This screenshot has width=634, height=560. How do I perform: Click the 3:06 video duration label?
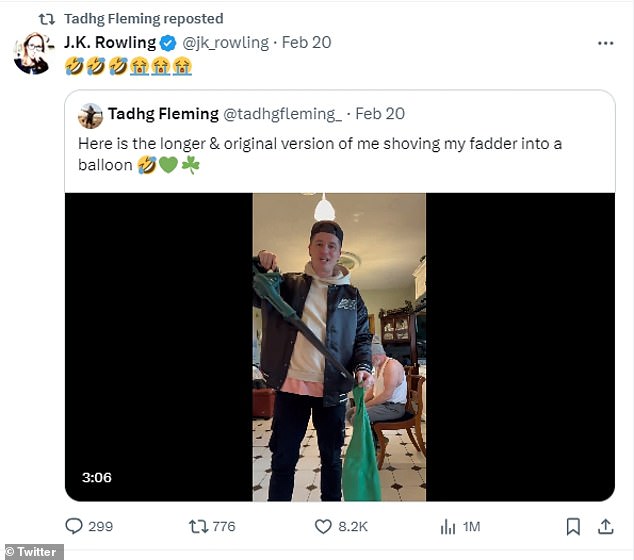point(96,478)
